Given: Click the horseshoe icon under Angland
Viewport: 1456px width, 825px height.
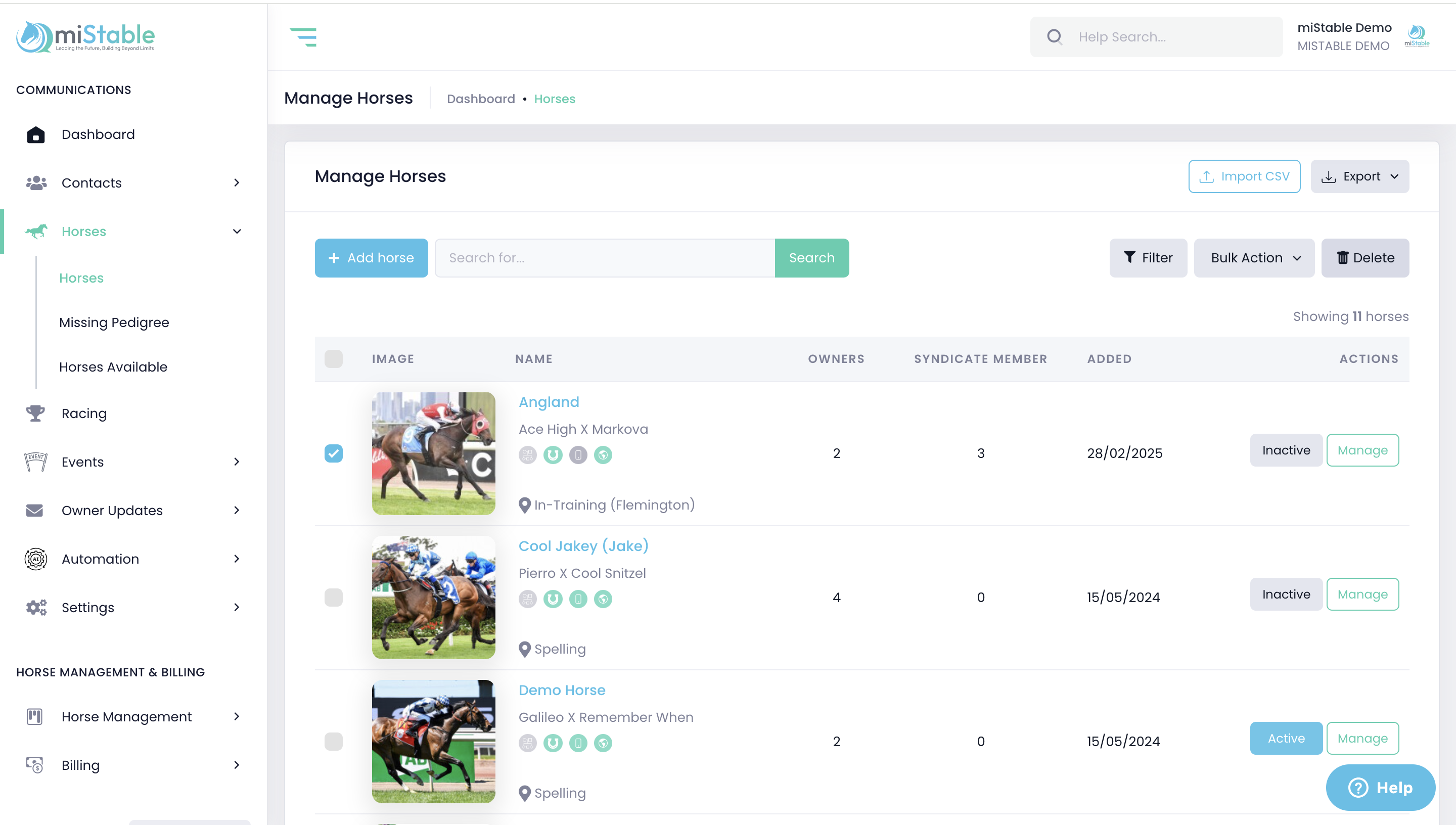Looking at the screenshot, I should [x=553, y=454].
